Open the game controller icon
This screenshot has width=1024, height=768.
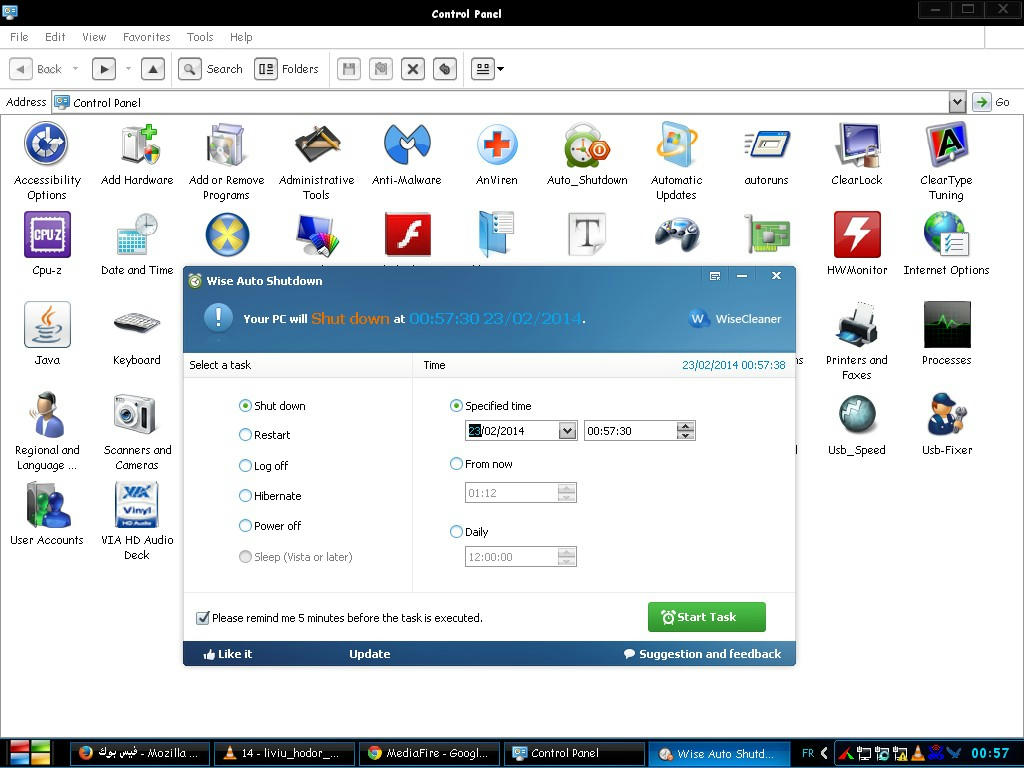tap(677, 234)
